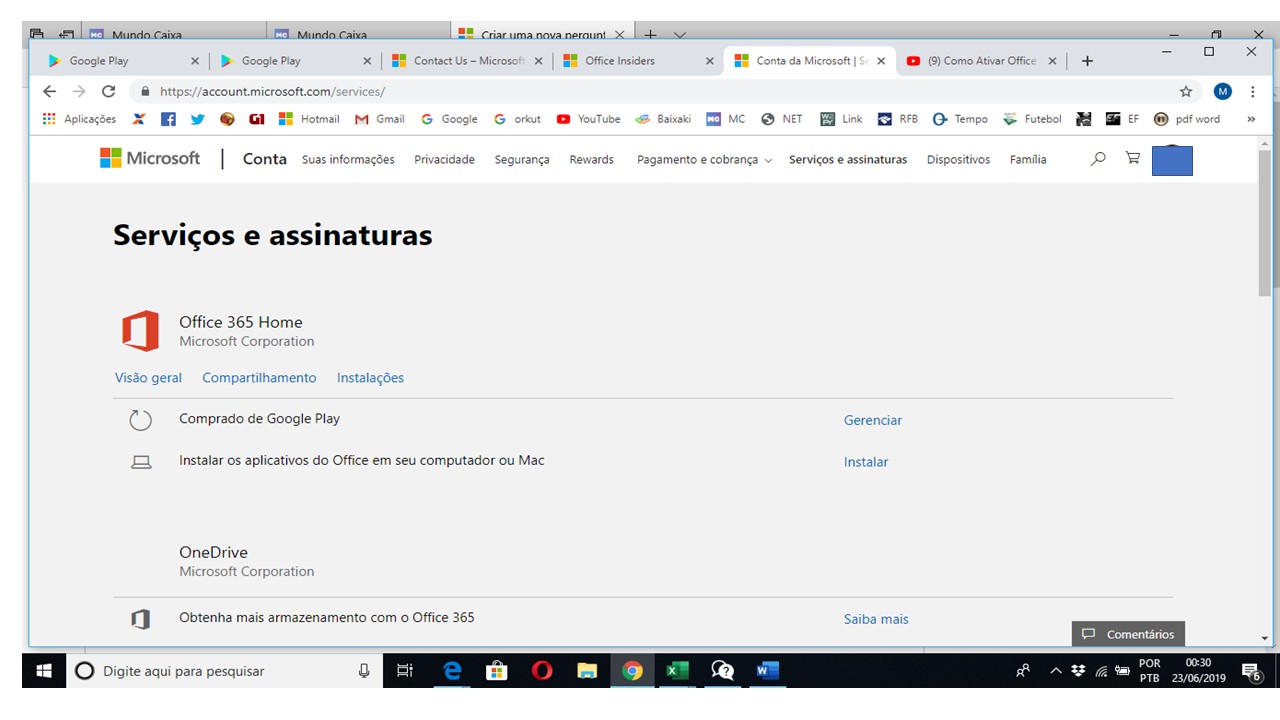Open Microsoft Store from the taskbar
Viewport: 1280px width, 720px height.
497,671
